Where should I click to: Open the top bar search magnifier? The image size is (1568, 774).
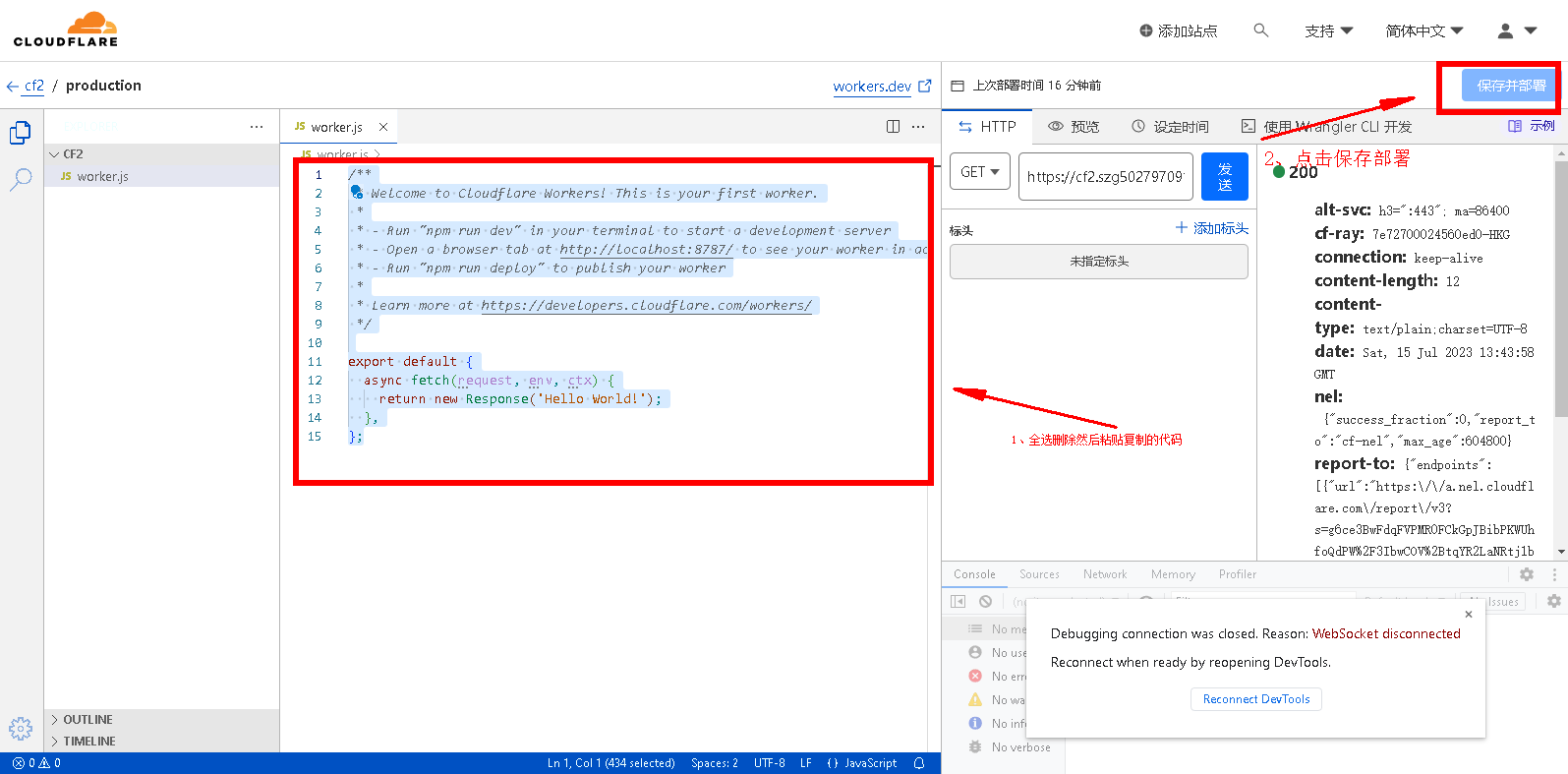click(1261, 30)
